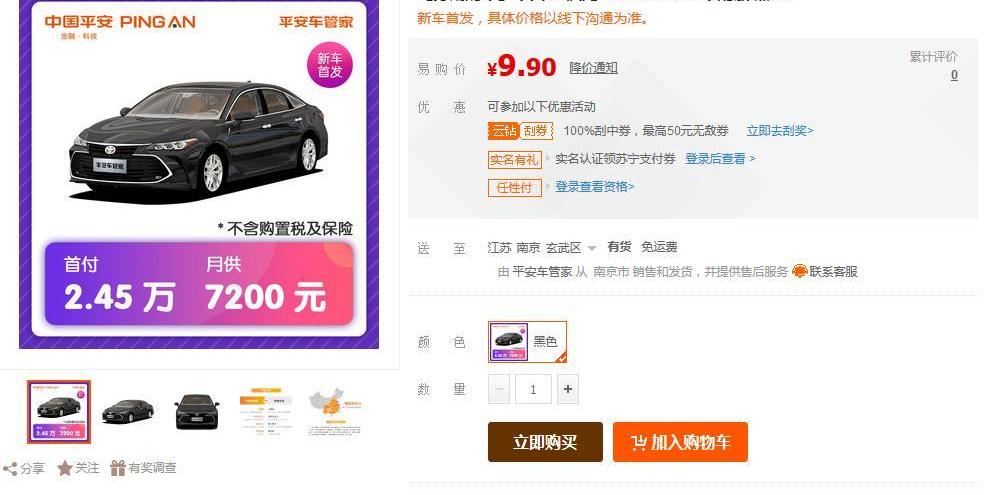Image resolution: width=987 pixels, height=495 pixels.
Task: Open the 降价通知 price alert link
Action: tap(593, 68)
